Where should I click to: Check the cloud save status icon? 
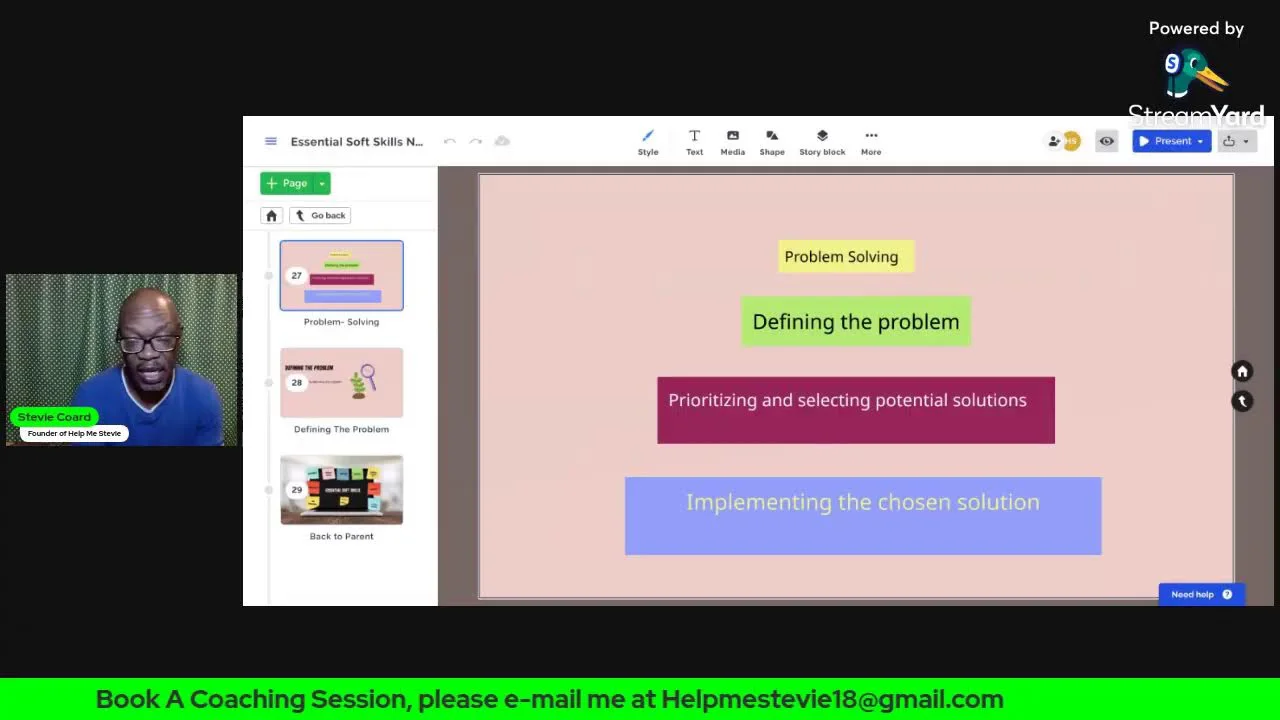click(x=502, y=141)
